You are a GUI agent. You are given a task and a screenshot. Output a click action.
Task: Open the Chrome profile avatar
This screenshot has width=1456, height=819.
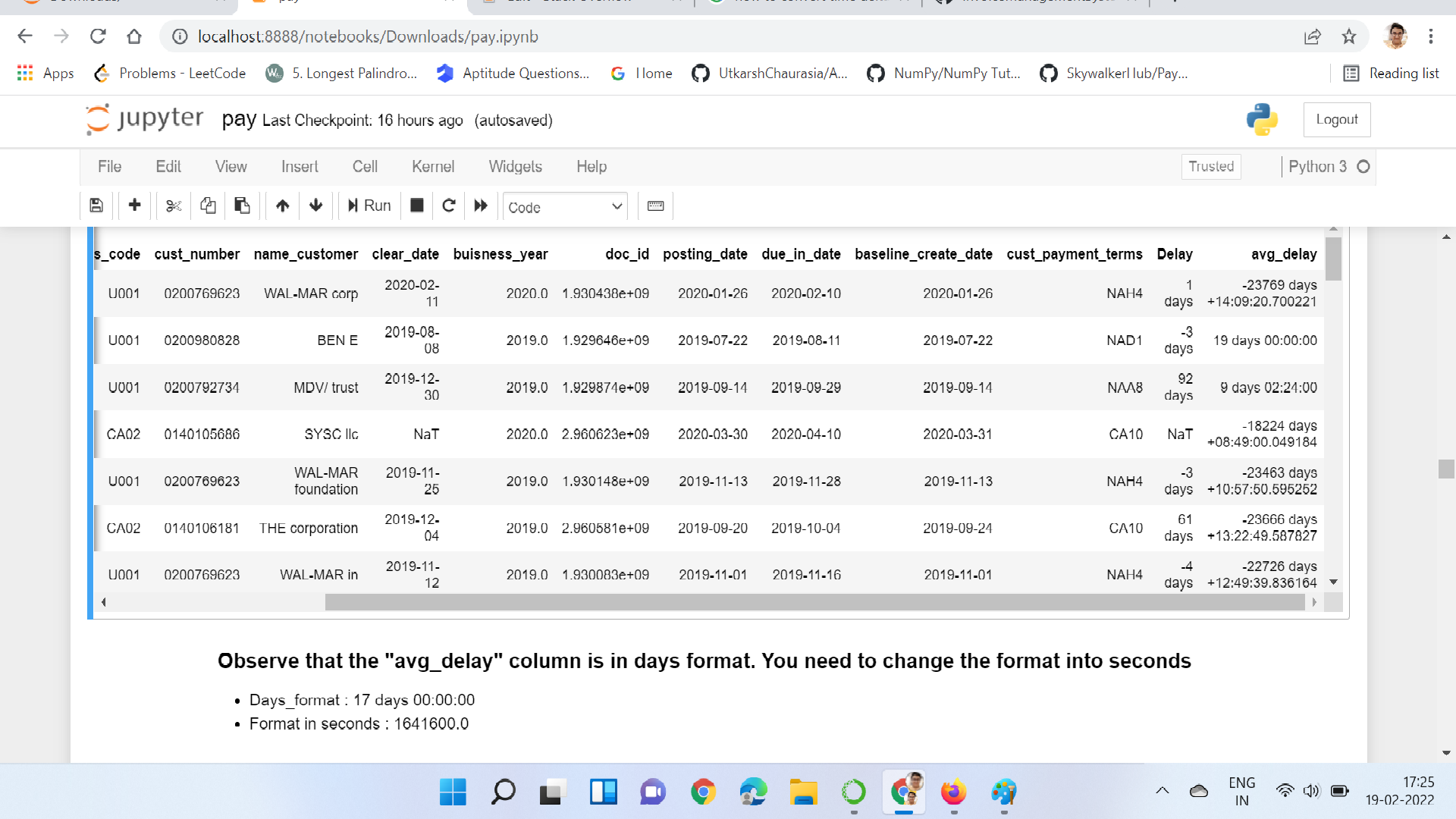point(1395,36)
